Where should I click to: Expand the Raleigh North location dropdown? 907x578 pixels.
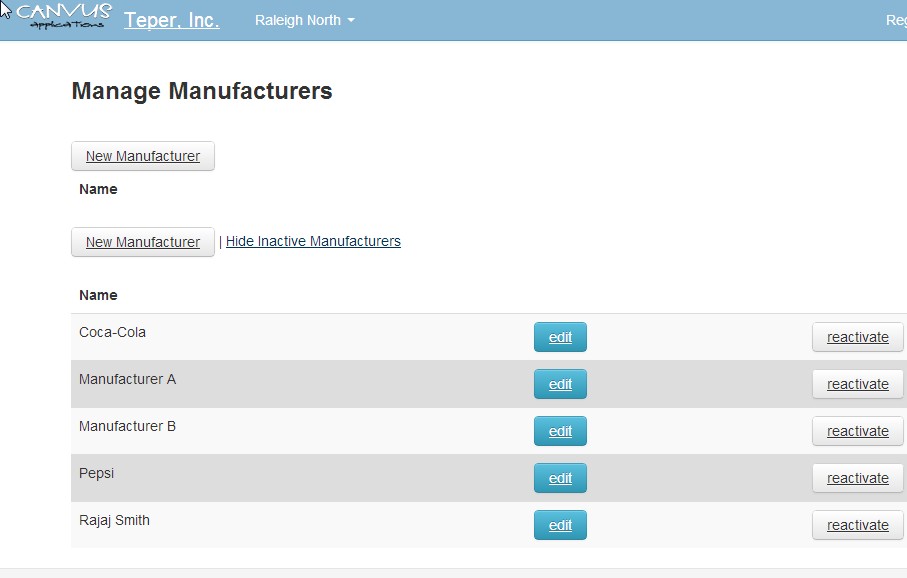click(x=305, y=20)
